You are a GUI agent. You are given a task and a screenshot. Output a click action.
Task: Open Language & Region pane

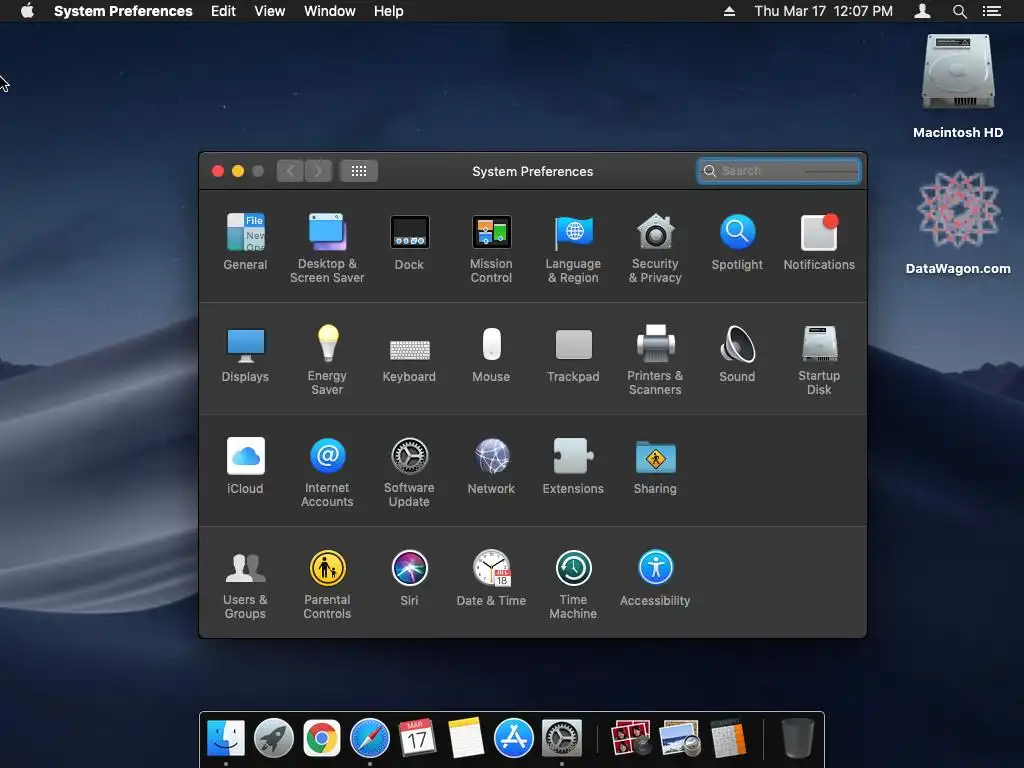pyautogui.click(x=573, y=248)
